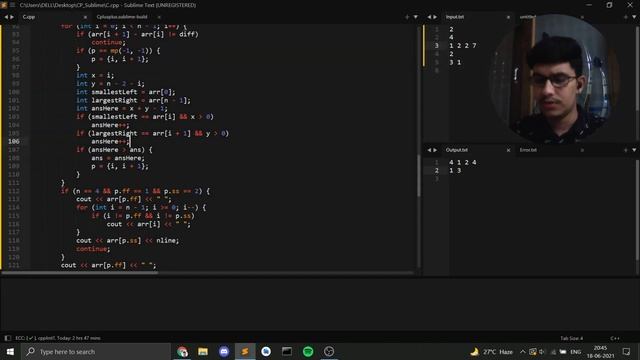Close the Output.txt tab
Image resolution: width=640 pixels, height=360 pixels.
[508, 150]
